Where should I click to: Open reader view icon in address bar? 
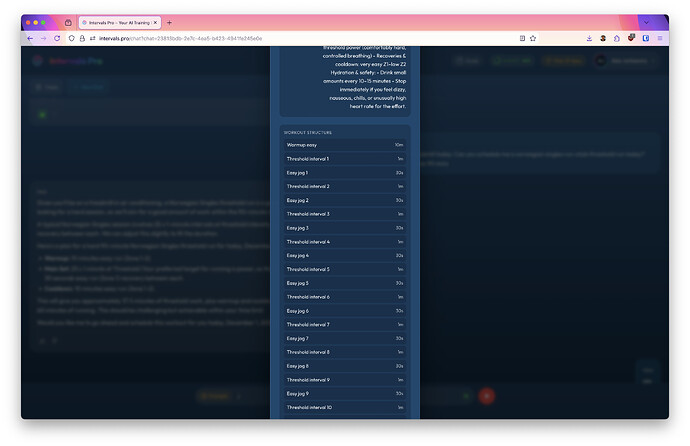522,38
